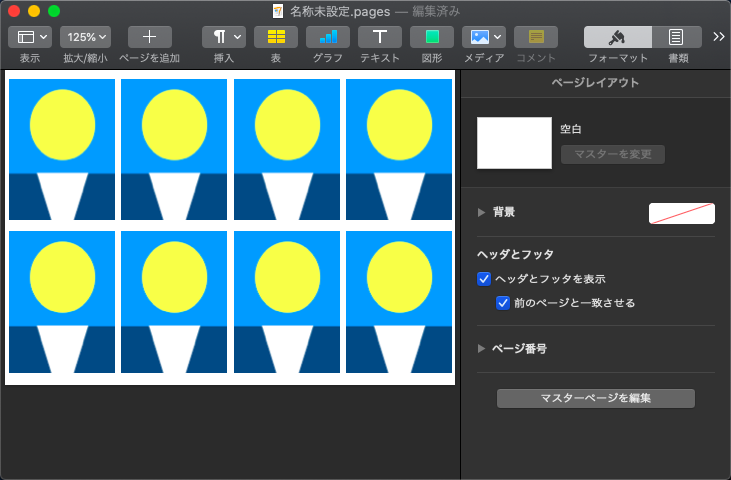Insert a shape with 図形 icon
Image resolution: width=731 pixels, height=480 pixels.
pos(432,37)
